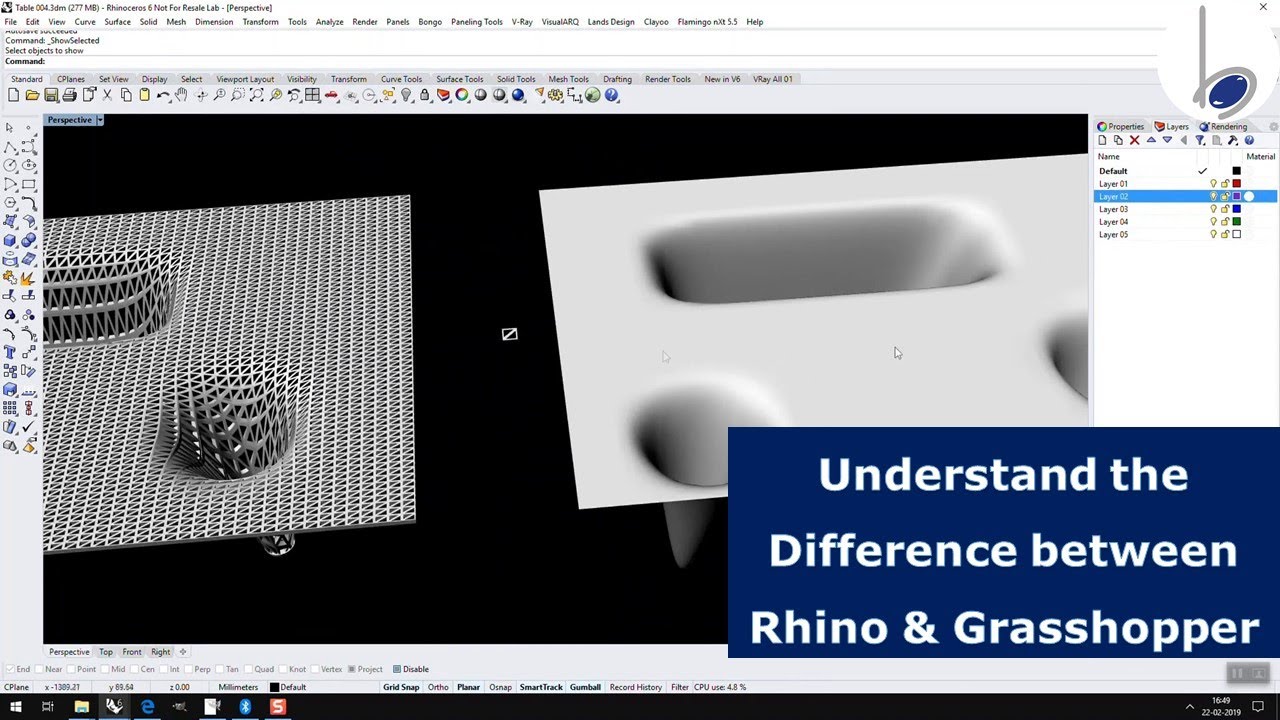Click into the Command input line

(600, 61)
